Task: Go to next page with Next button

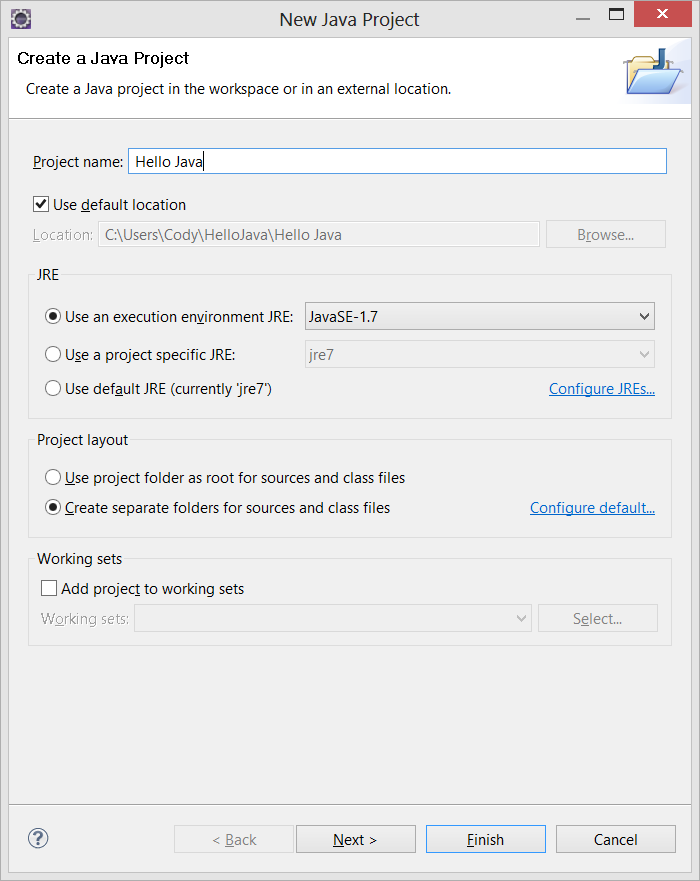Action: (x=356, y=839)
